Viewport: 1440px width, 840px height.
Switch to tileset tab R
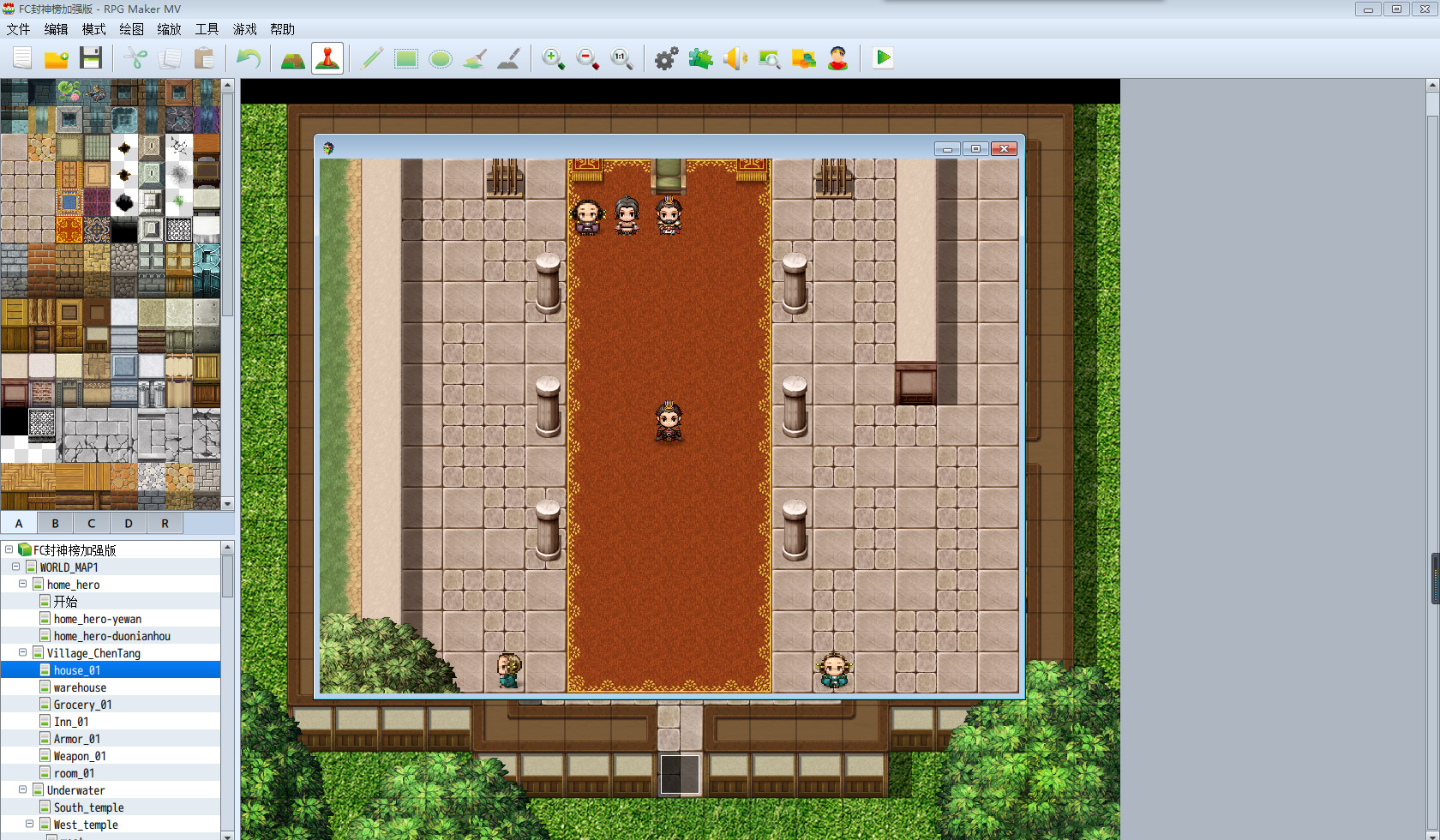[x=165, y=523]
